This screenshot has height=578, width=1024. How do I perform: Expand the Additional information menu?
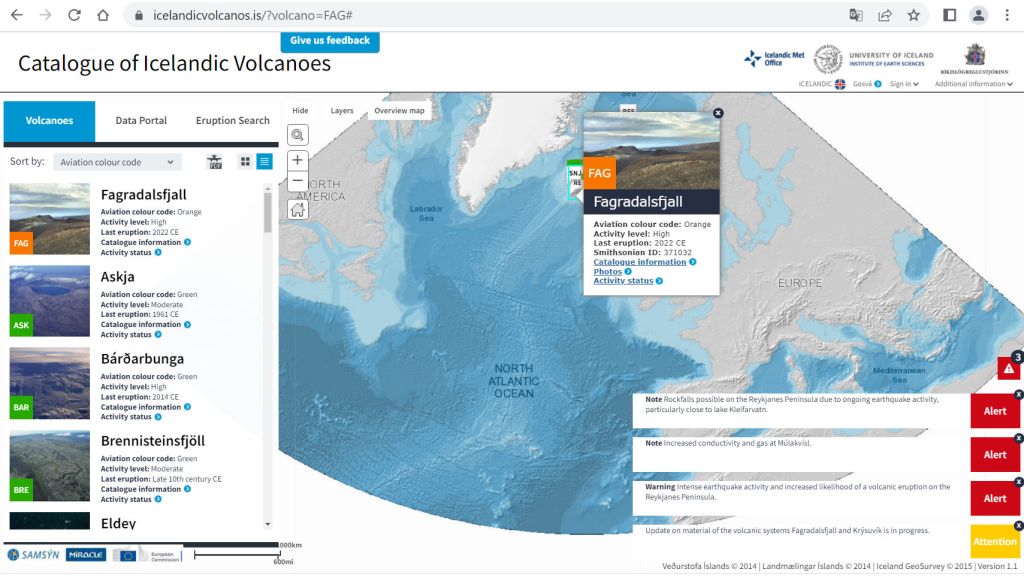(974, 84)
